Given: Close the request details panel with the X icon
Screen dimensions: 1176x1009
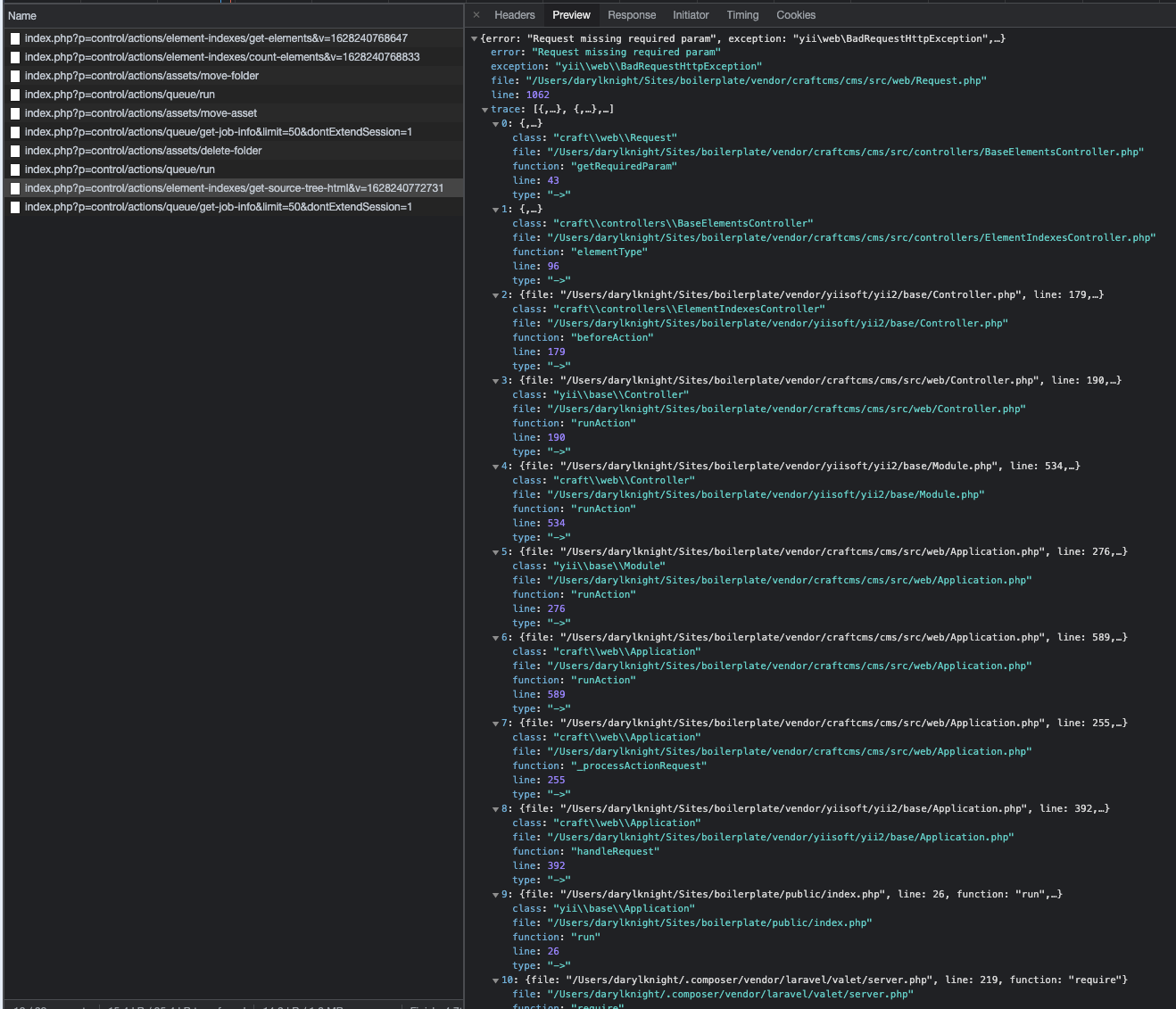Looking at the screenshot, I should pos(479,15).
